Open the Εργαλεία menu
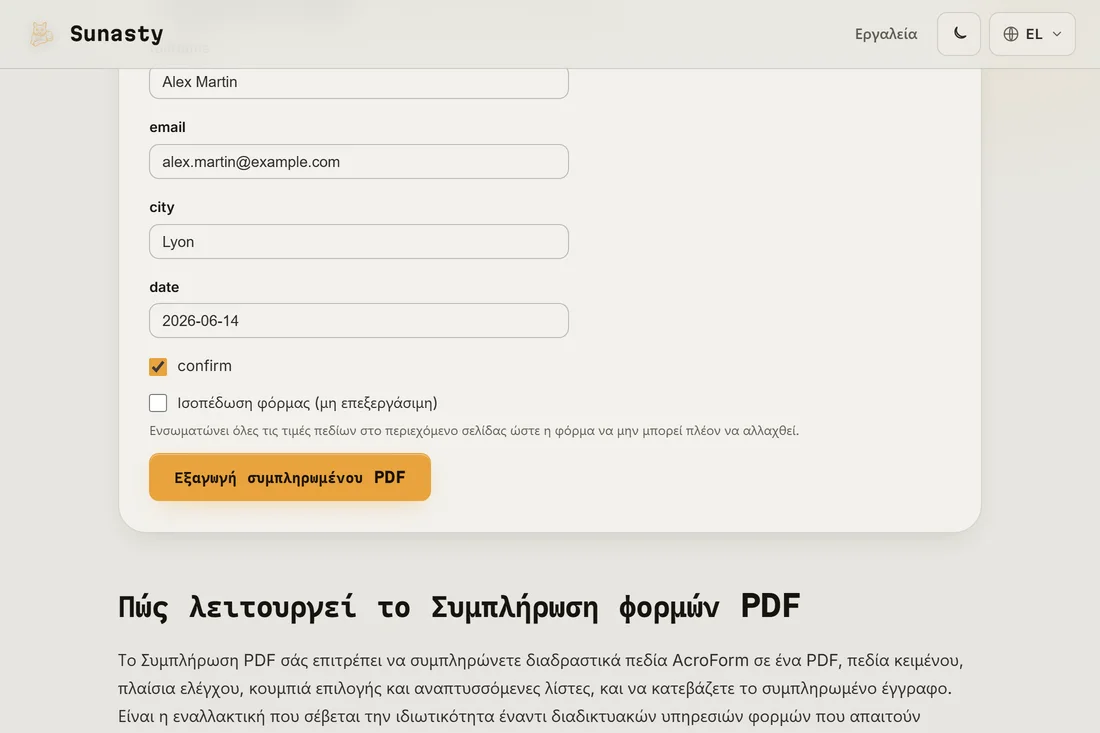Viewport: 1100px width, 733px height. tap(885, 34)
